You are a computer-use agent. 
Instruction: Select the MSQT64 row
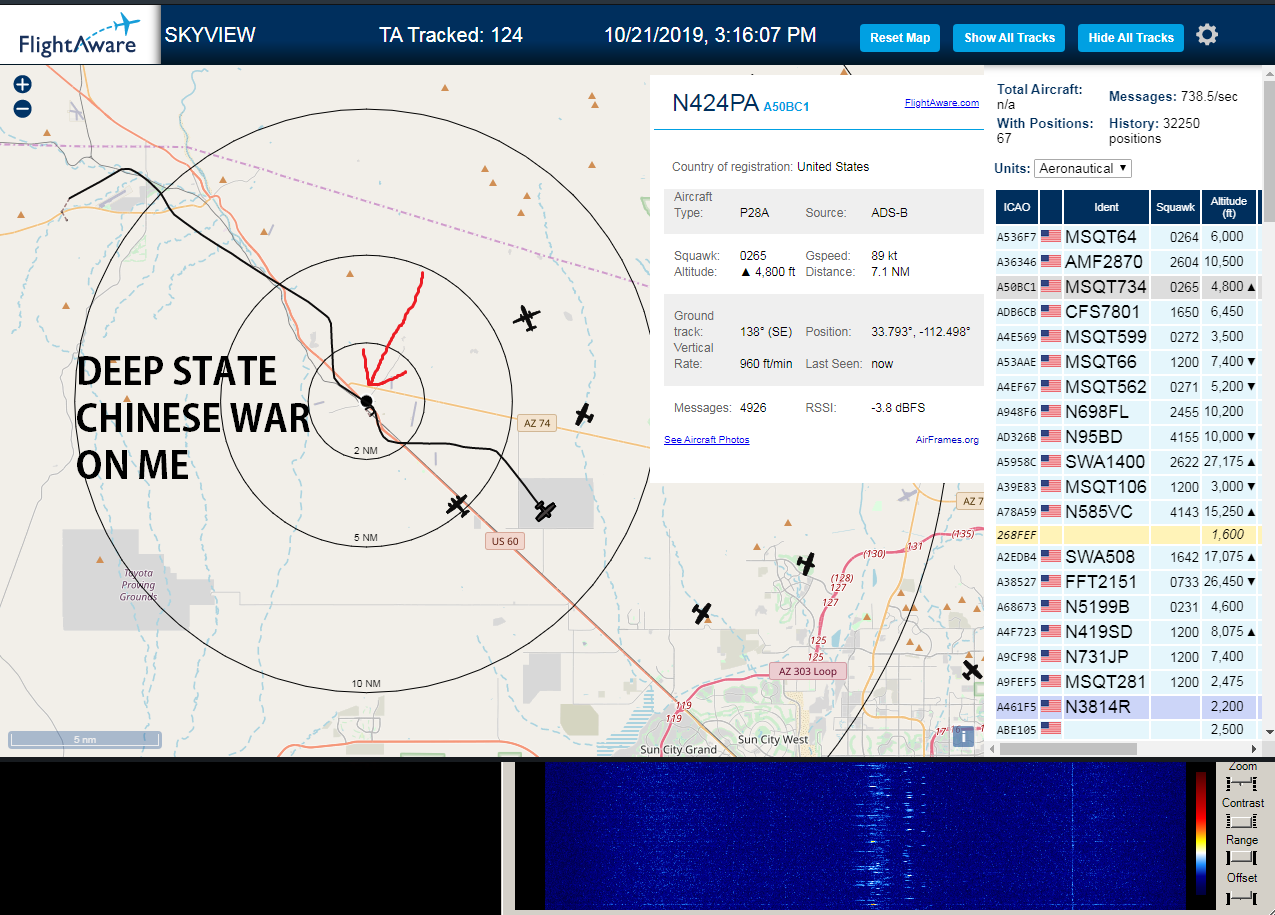tap(1126, 237)
